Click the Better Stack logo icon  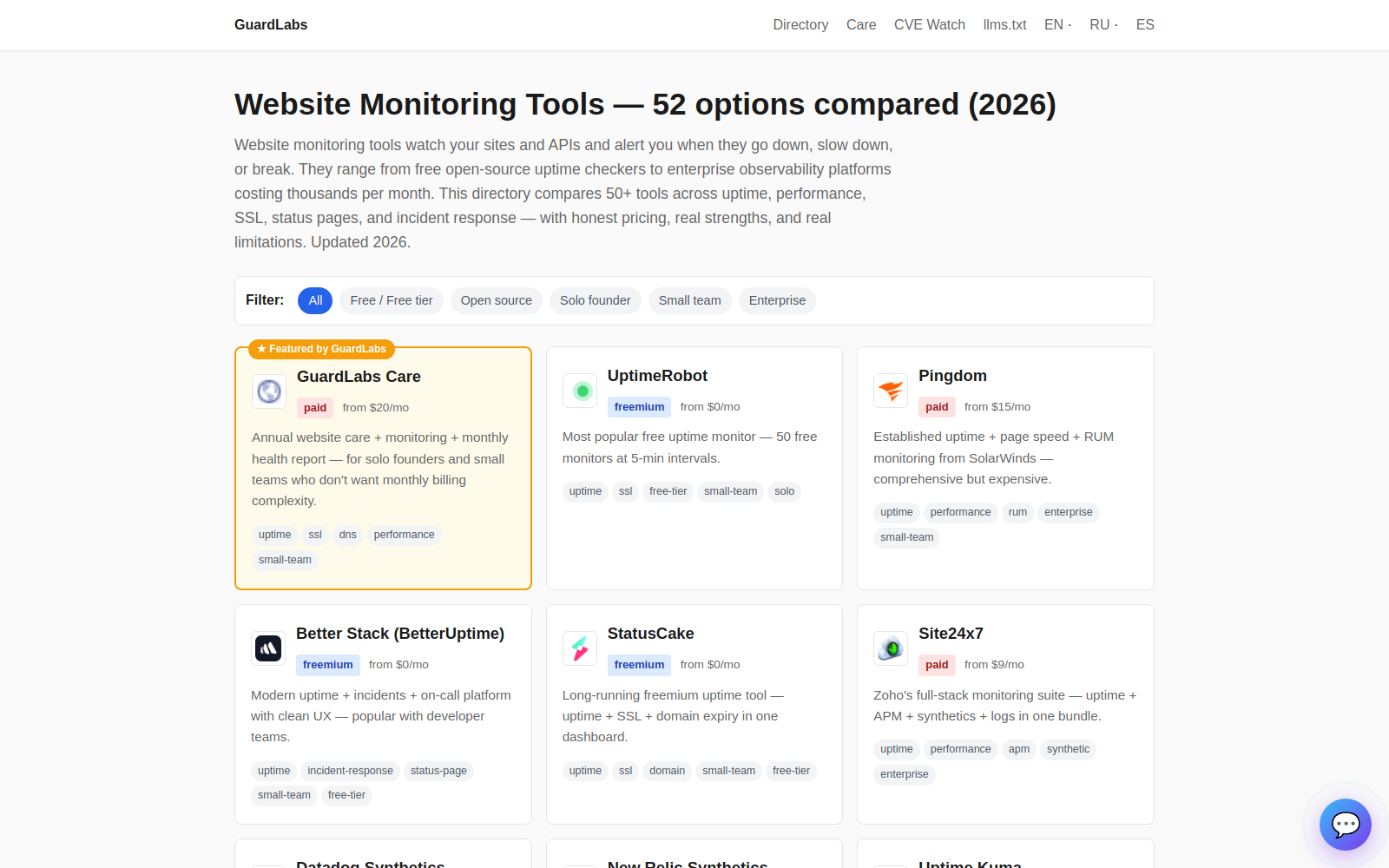point(268,648)
